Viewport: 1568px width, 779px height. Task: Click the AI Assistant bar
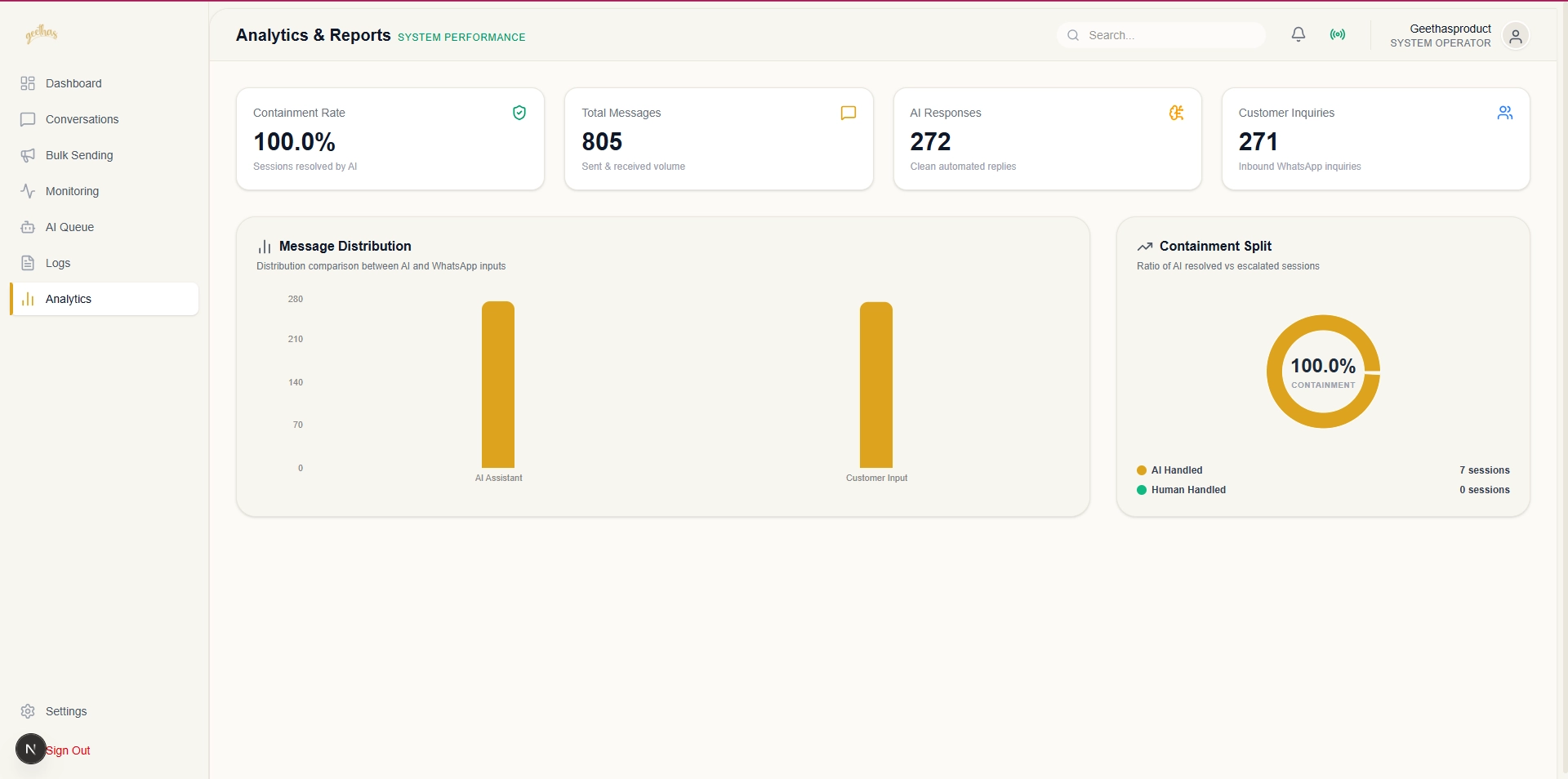click(x=498, y=385)
